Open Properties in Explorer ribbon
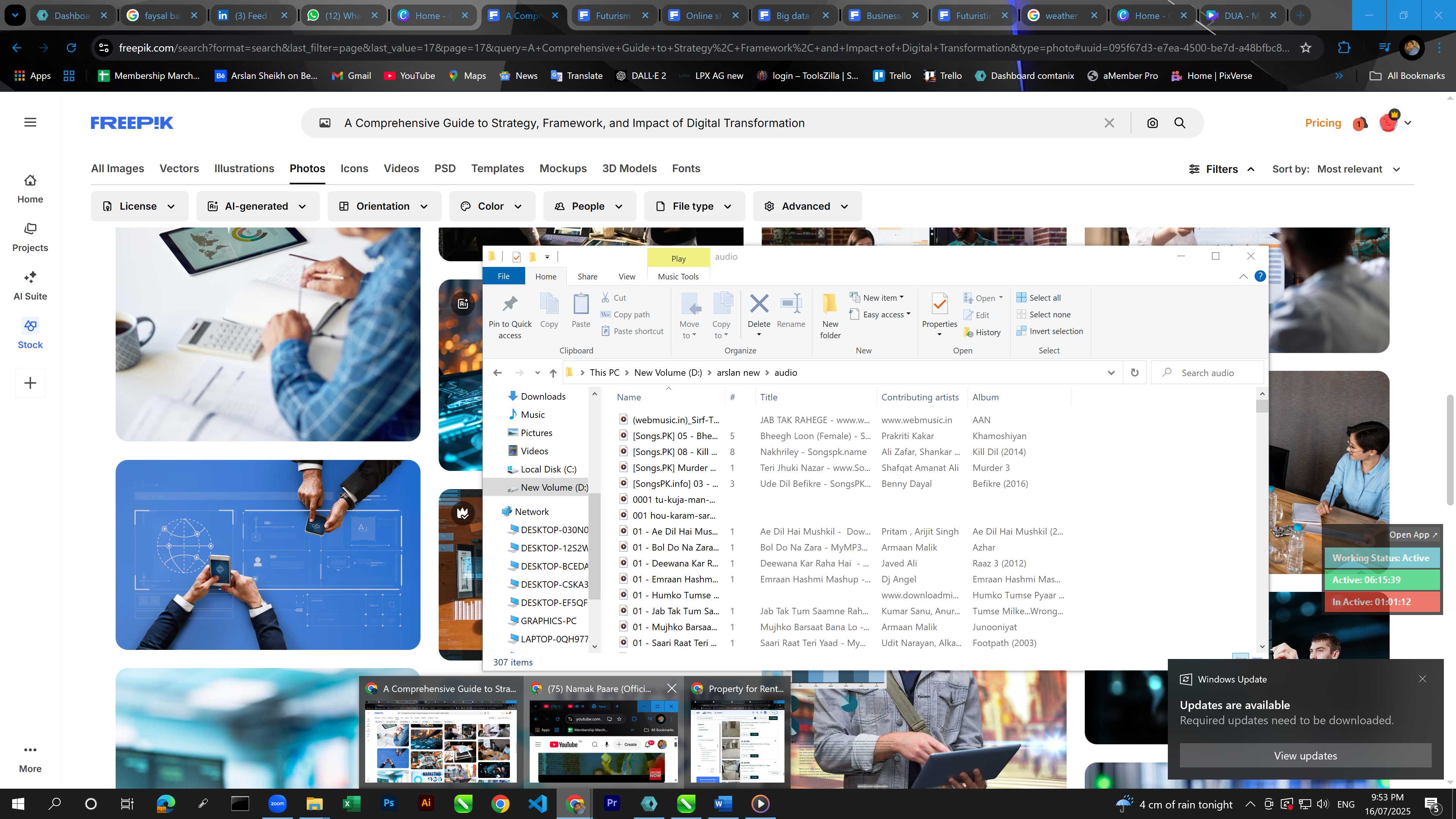Viewport: 1456px width, 819px height. coord(940,314)
